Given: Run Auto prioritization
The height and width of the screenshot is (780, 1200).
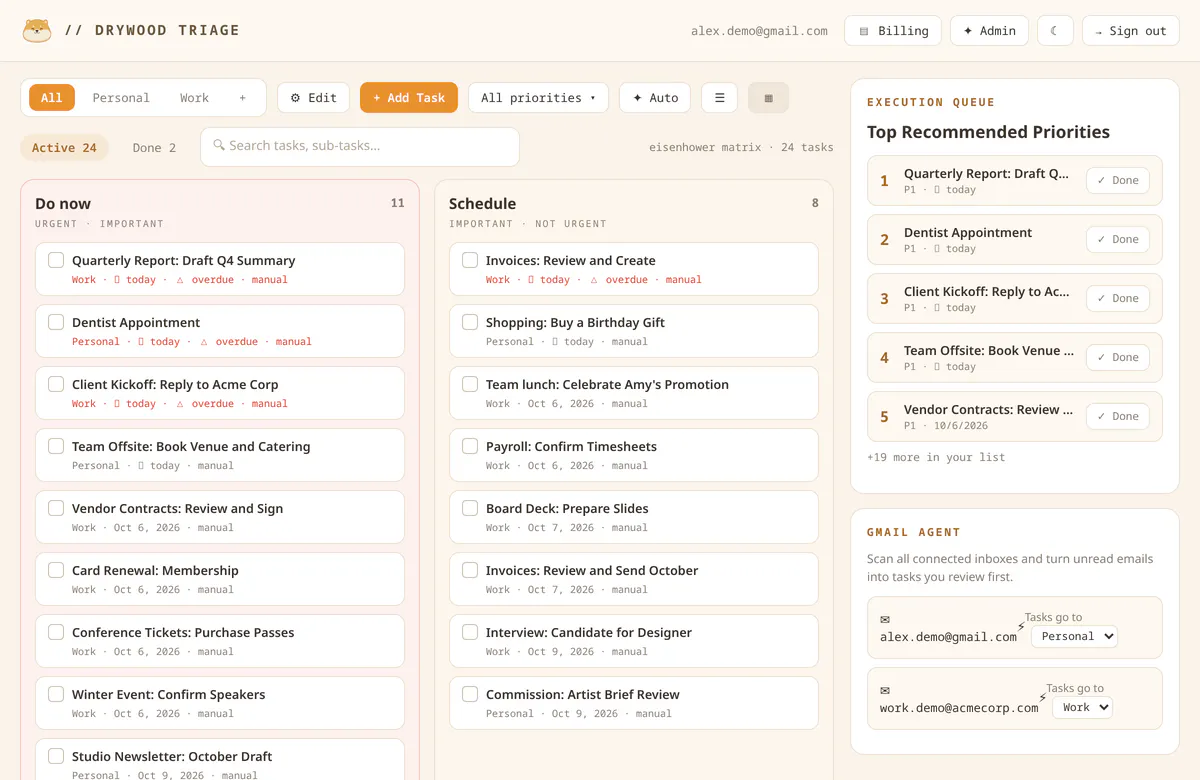Looking at the screenshot, I should pos(655,98).
